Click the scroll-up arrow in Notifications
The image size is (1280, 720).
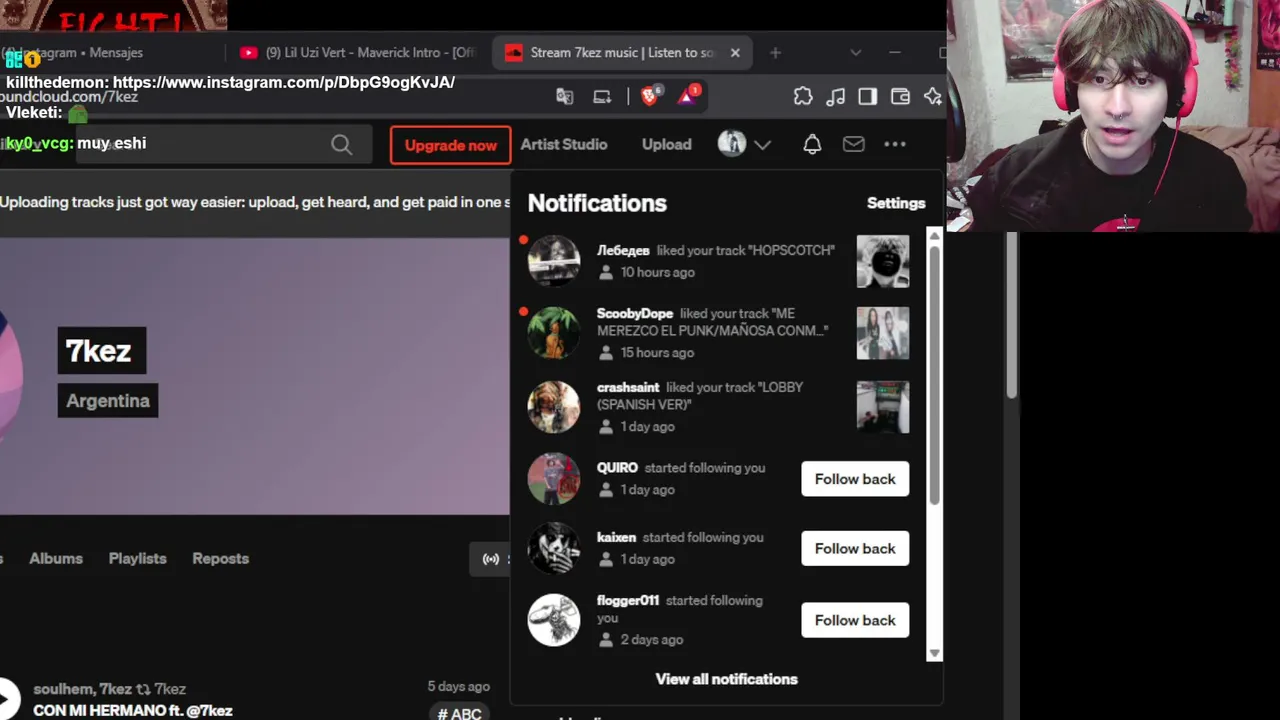coord(935,235)
